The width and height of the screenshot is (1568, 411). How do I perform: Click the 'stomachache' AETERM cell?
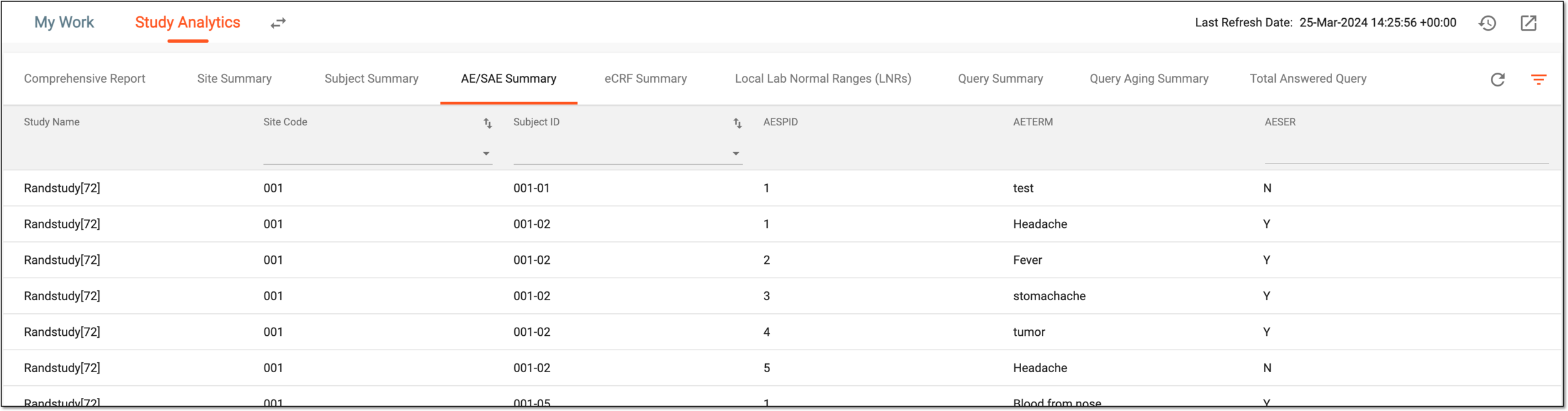tap(1049, 296)
